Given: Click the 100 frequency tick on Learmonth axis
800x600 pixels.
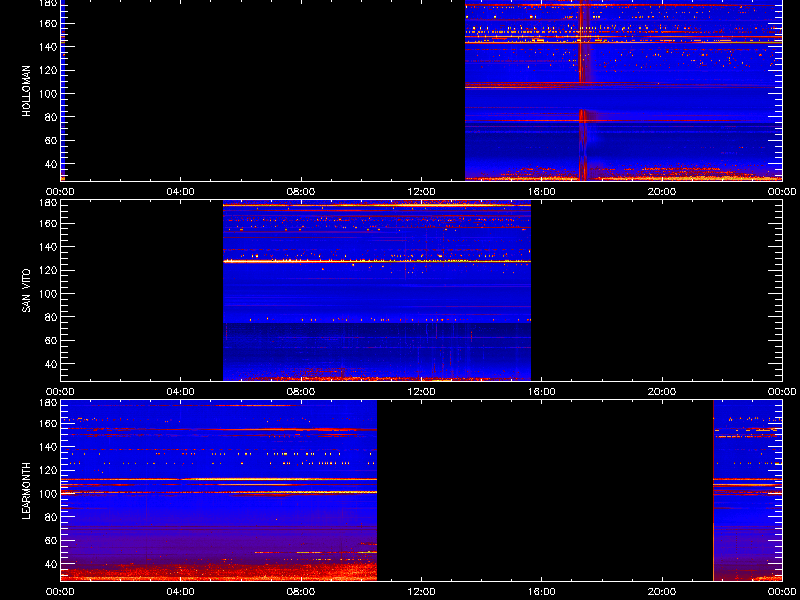Looking at the screenshot, I should click(47, 494).
